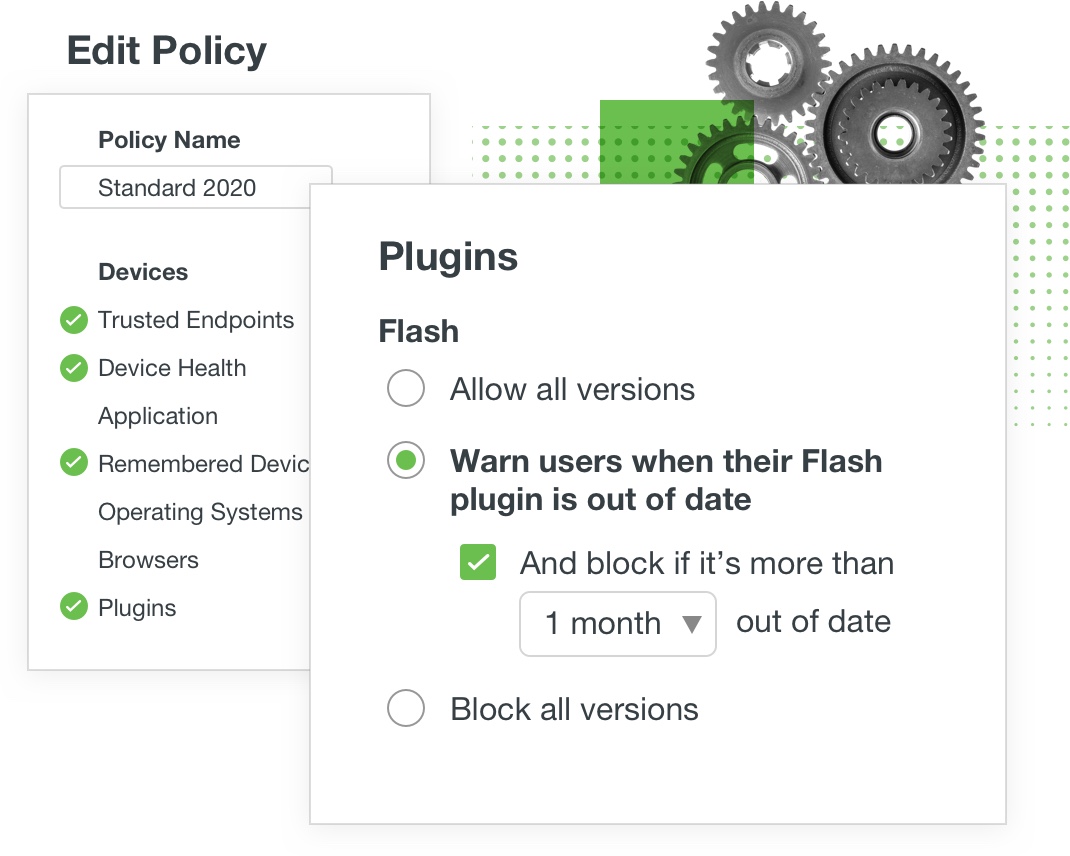Open the Trusted Endpoints policy section
This screenshot has width=1070, height=856.
pyautogui.click(x=196, y=321)
